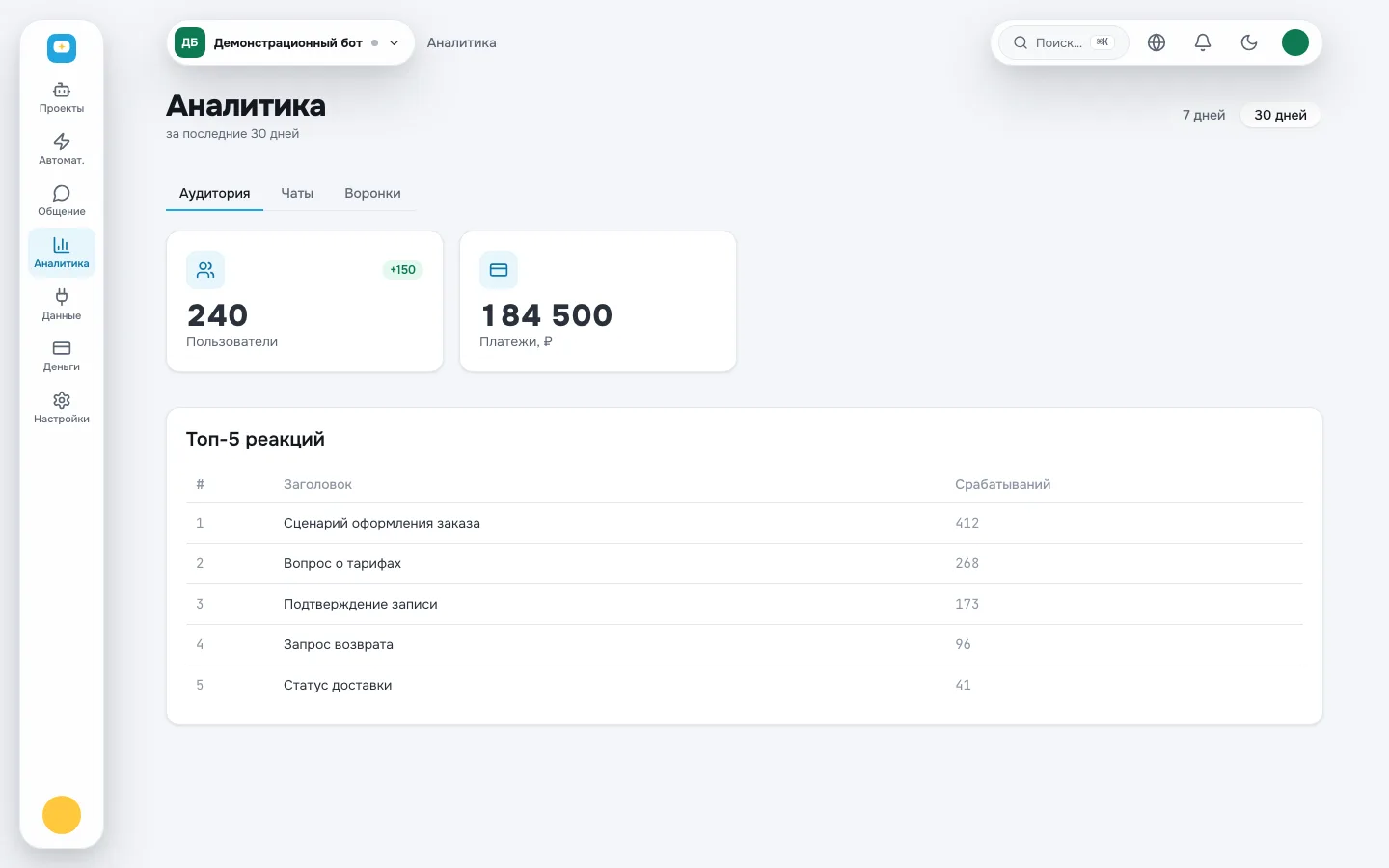
Task: Click the 268 trigger count
Action: 967,563
